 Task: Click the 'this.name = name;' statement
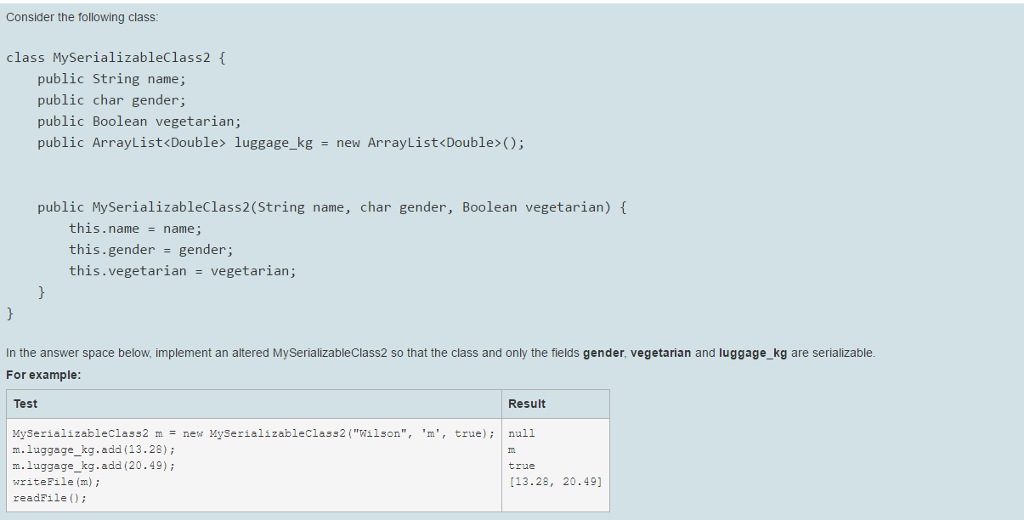point(135,228)
